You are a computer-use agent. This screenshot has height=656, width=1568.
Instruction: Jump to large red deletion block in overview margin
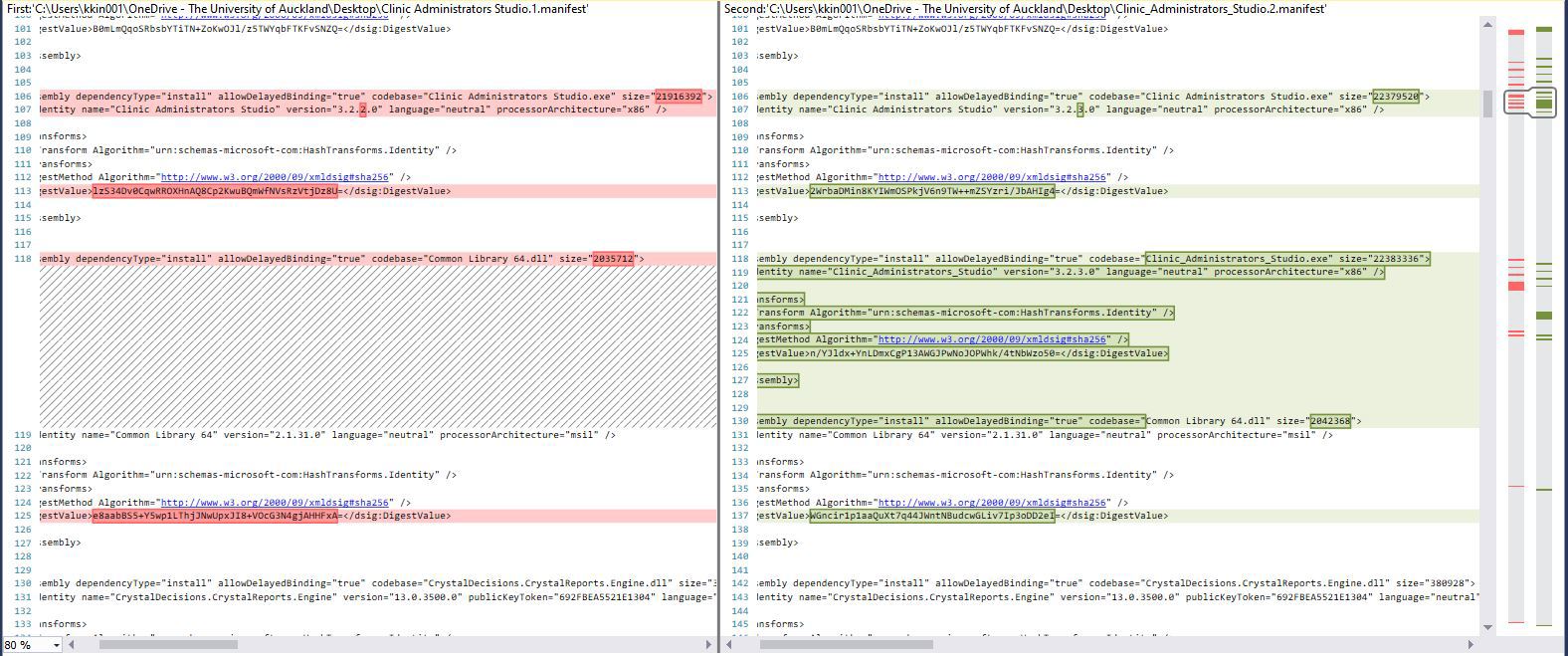pos(1516,286)
